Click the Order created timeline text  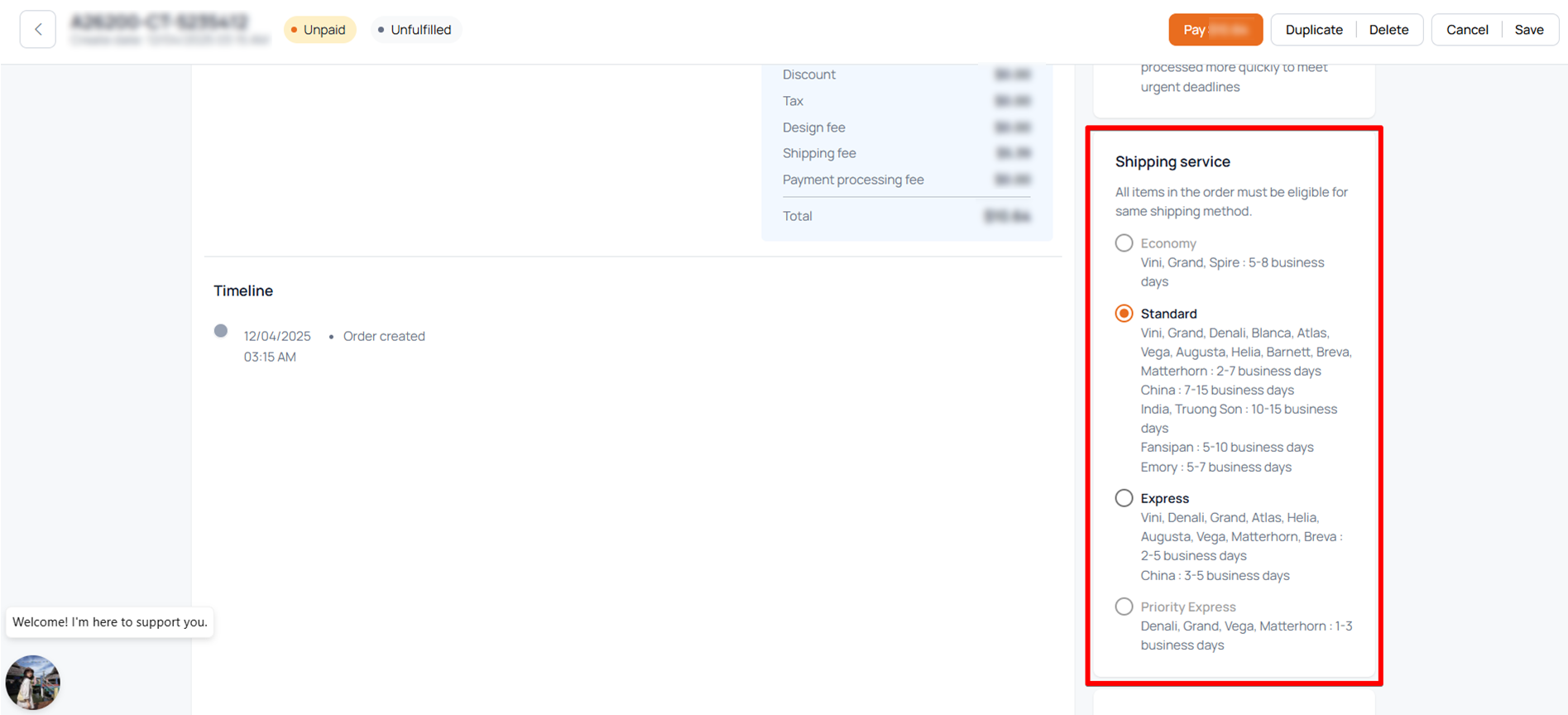[x=384, y=336]
